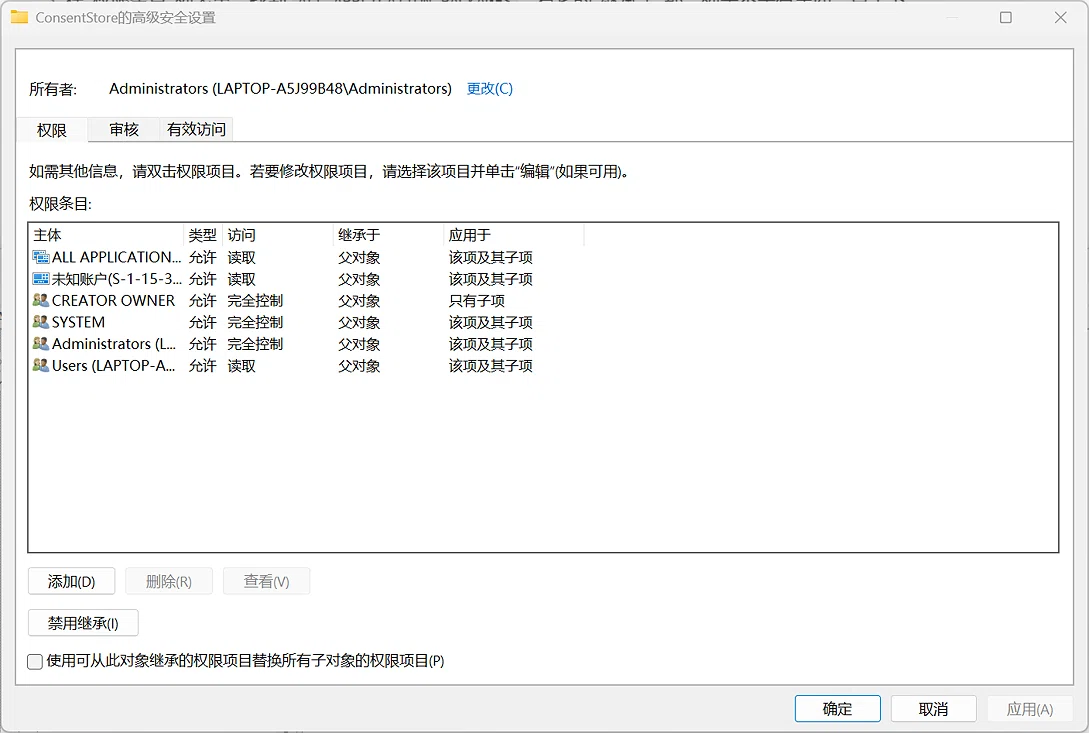
Task: Maximize the advanced security settings window
Action: pyautogui.click(x=1006, y=17)
